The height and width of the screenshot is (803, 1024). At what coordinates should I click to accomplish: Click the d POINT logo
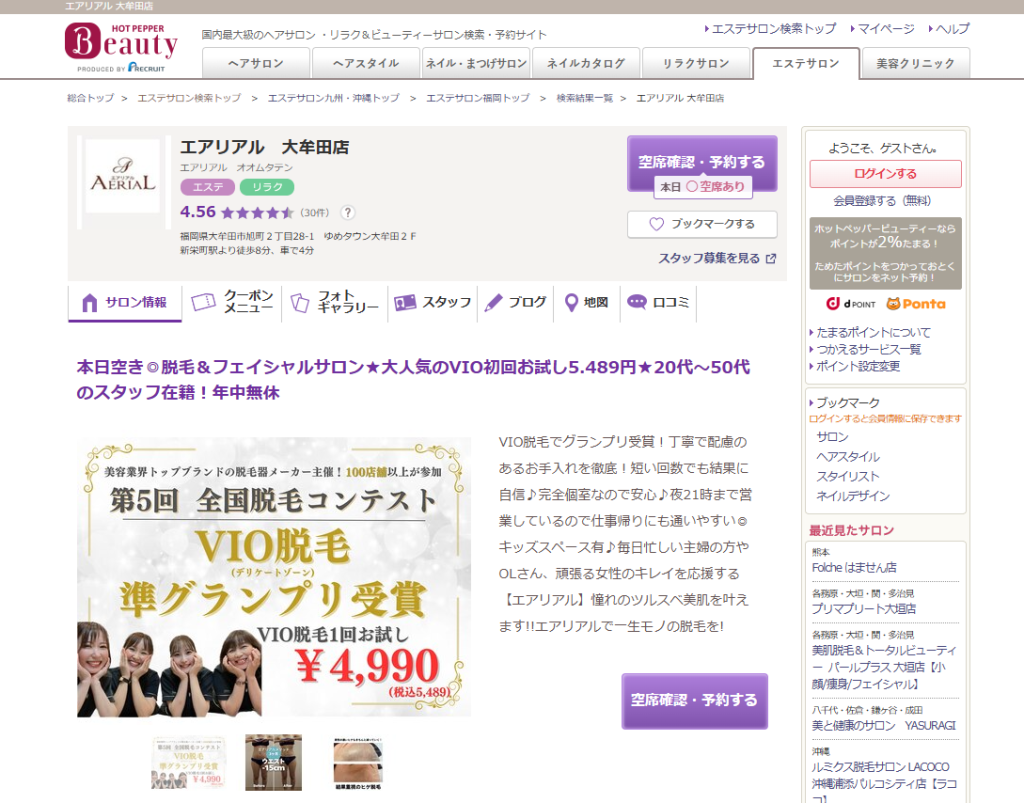[850, 303]
